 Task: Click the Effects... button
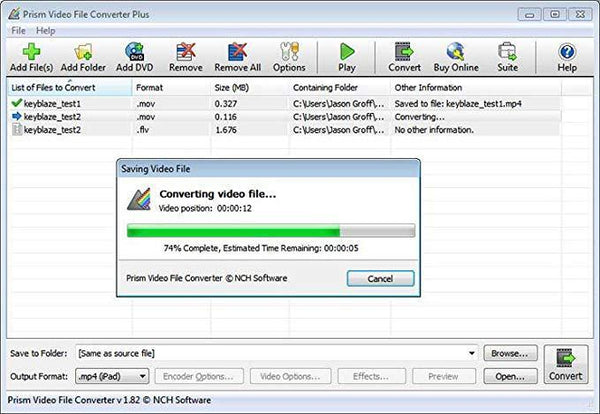pos(372,377)
